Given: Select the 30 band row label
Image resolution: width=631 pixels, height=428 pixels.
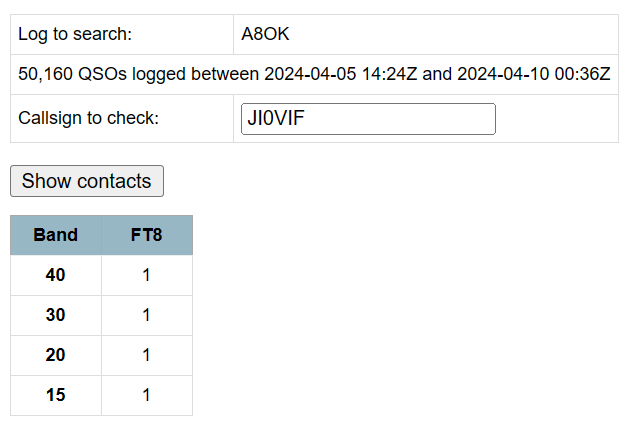Looking at the screenshot, I should coord(55,315).
